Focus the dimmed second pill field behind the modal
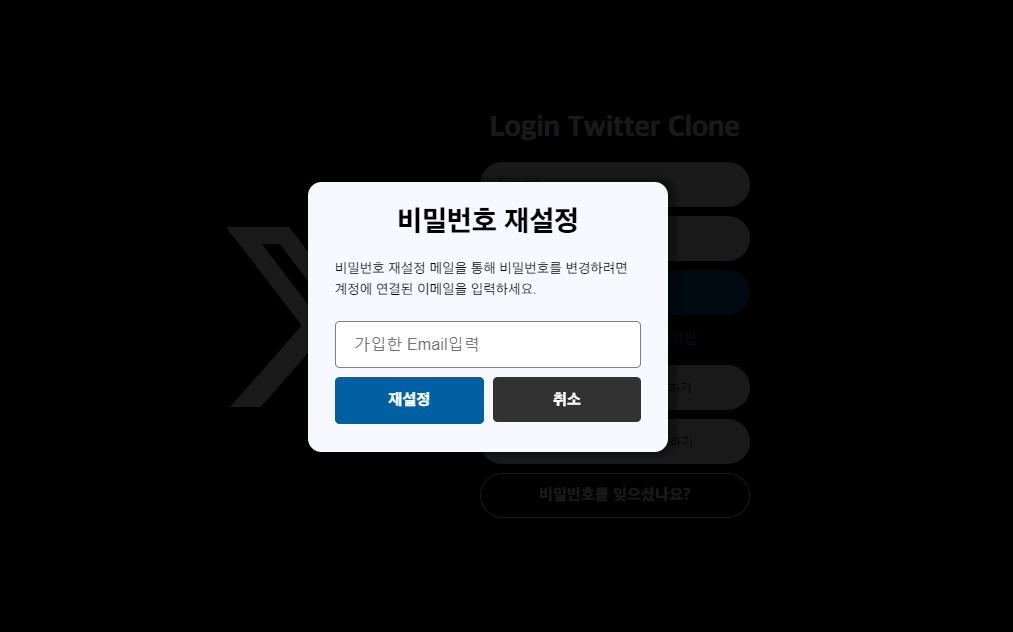1013x632 pixels. [x=709, y=238]
